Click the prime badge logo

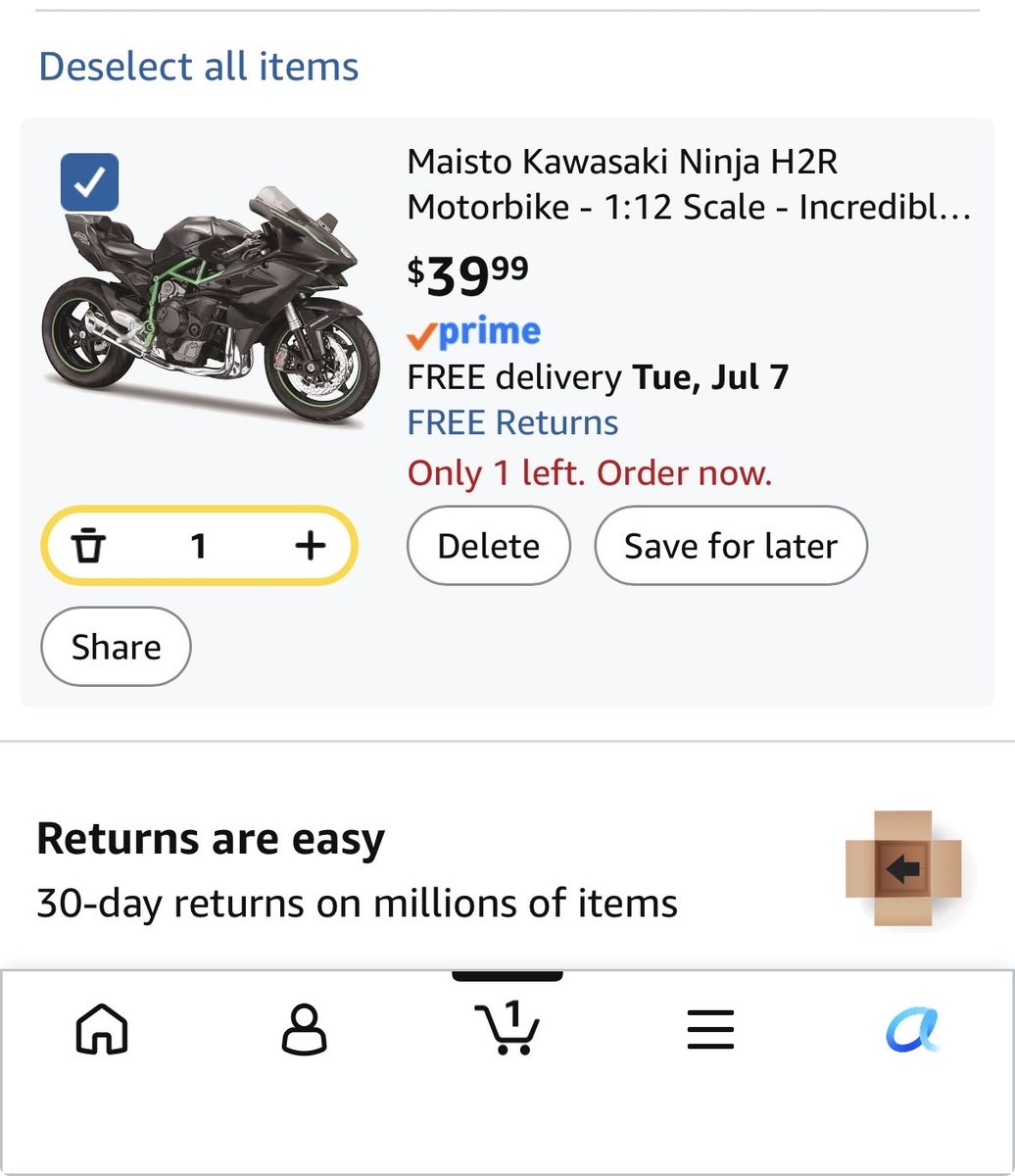click(x=474, y=333)
